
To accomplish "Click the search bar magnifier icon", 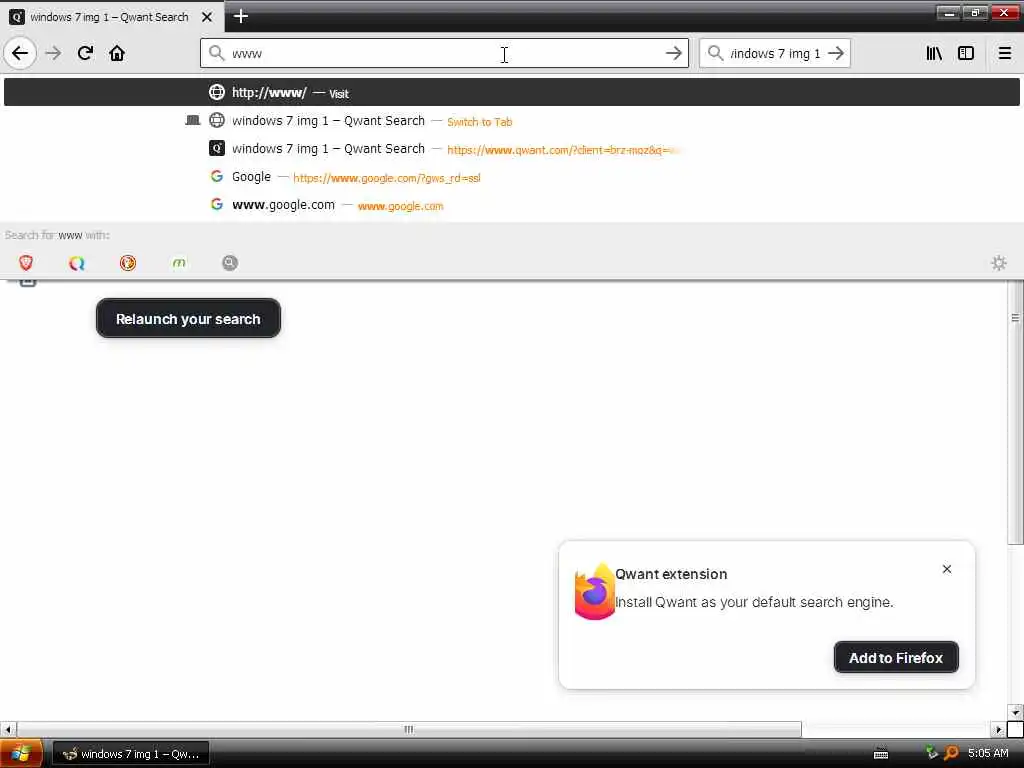I will tap(716, 54).
